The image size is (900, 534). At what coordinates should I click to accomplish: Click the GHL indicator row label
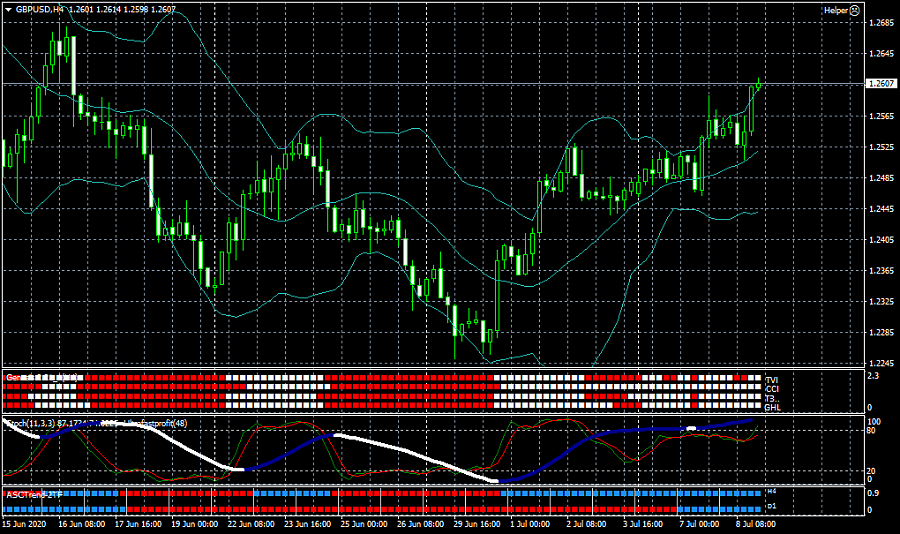point(772,408)
